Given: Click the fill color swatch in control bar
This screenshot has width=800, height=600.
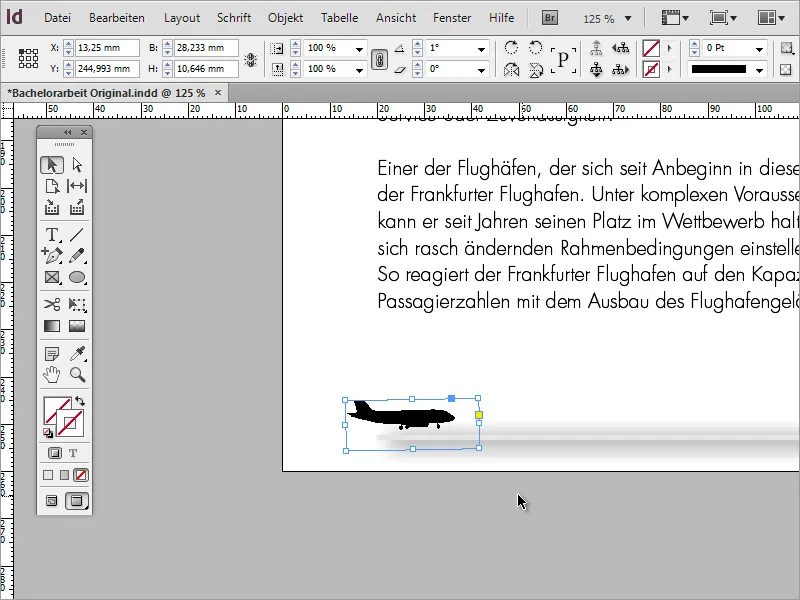Looking at the screenshot, I should pos(651,48).
